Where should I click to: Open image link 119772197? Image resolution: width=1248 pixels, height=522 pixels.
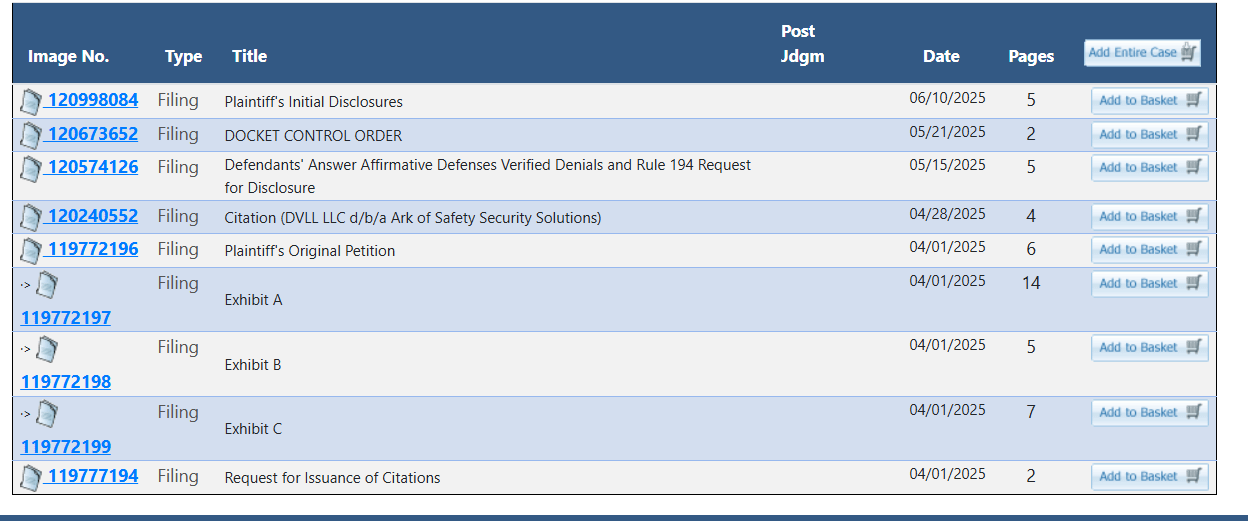(66, 318)
